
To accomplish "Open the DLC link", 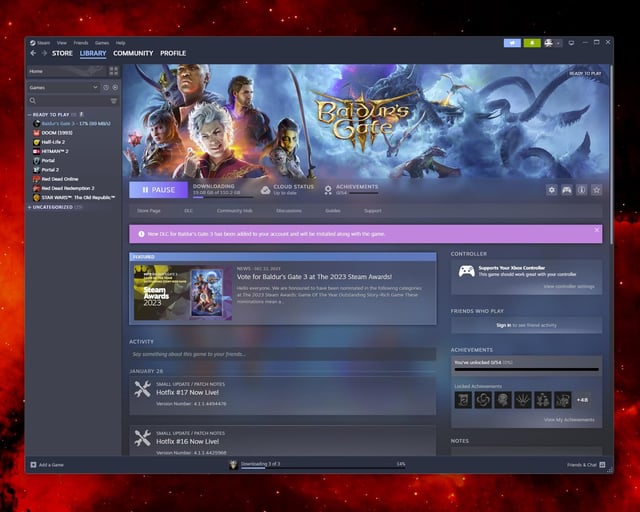I will [188, 211].
